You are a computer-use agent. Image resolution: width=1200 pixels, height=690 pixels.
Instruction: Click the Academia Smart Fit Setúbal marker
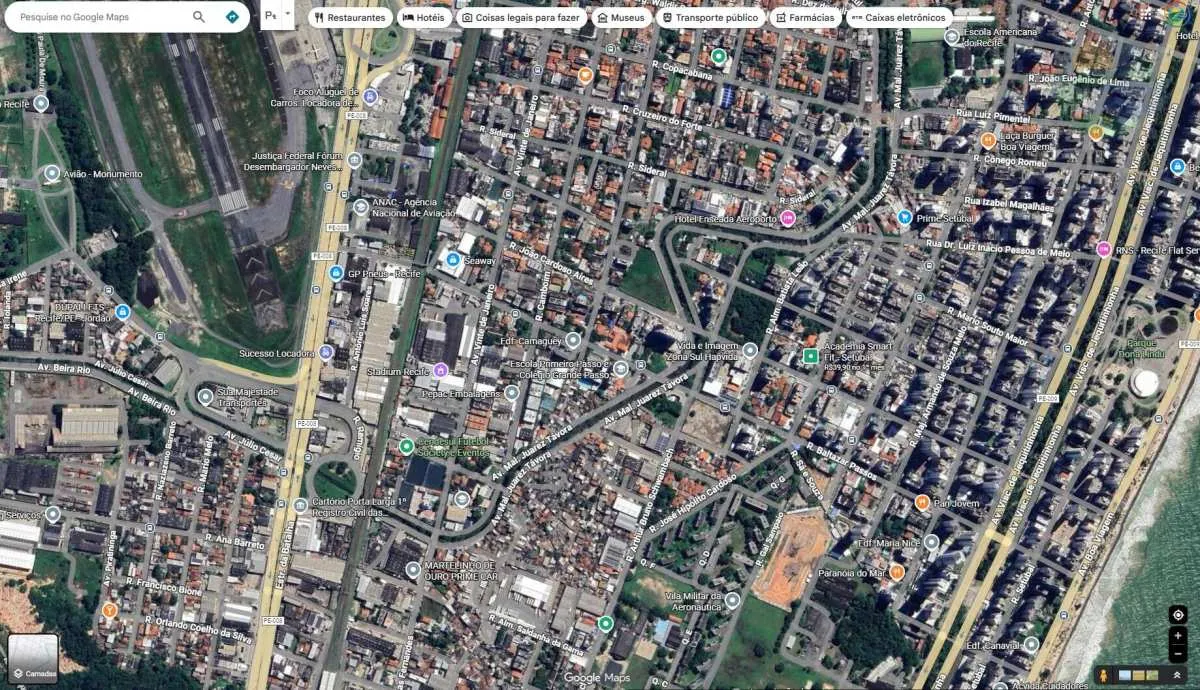pos(811,356)
